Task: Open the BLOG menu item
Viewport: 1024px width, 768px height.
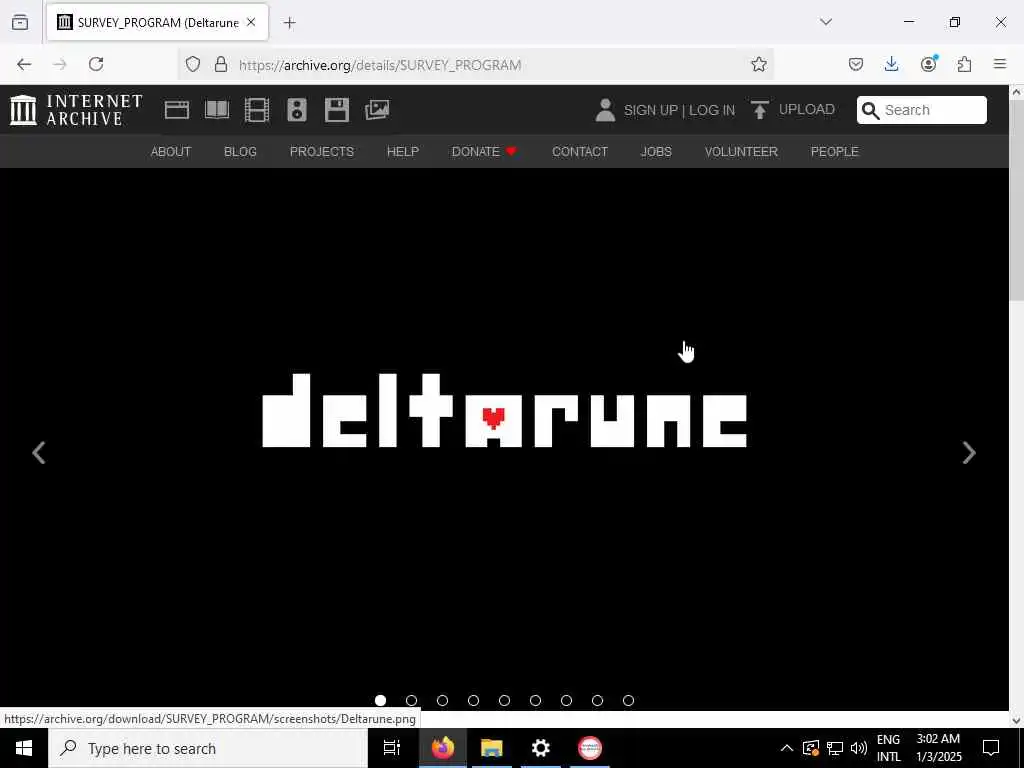Action: pyautogui.click(x=240, y=152)
